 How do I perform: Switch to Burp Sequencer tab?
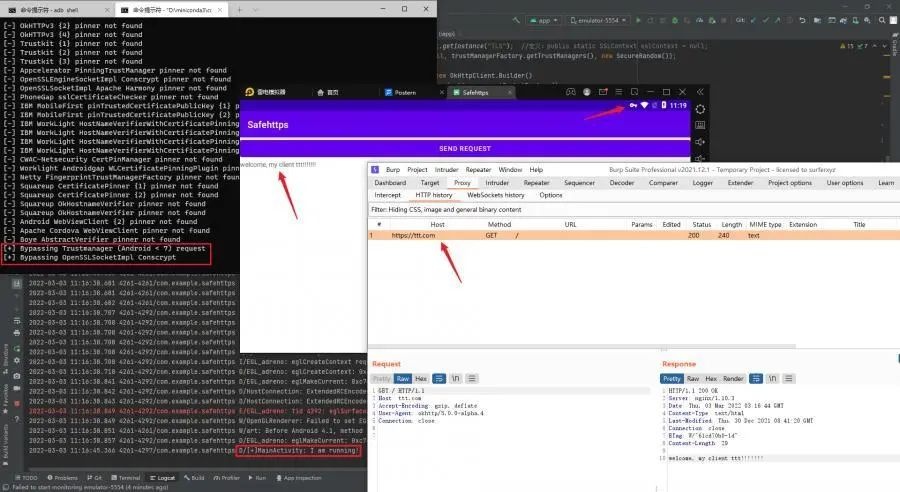coord(579,183)
